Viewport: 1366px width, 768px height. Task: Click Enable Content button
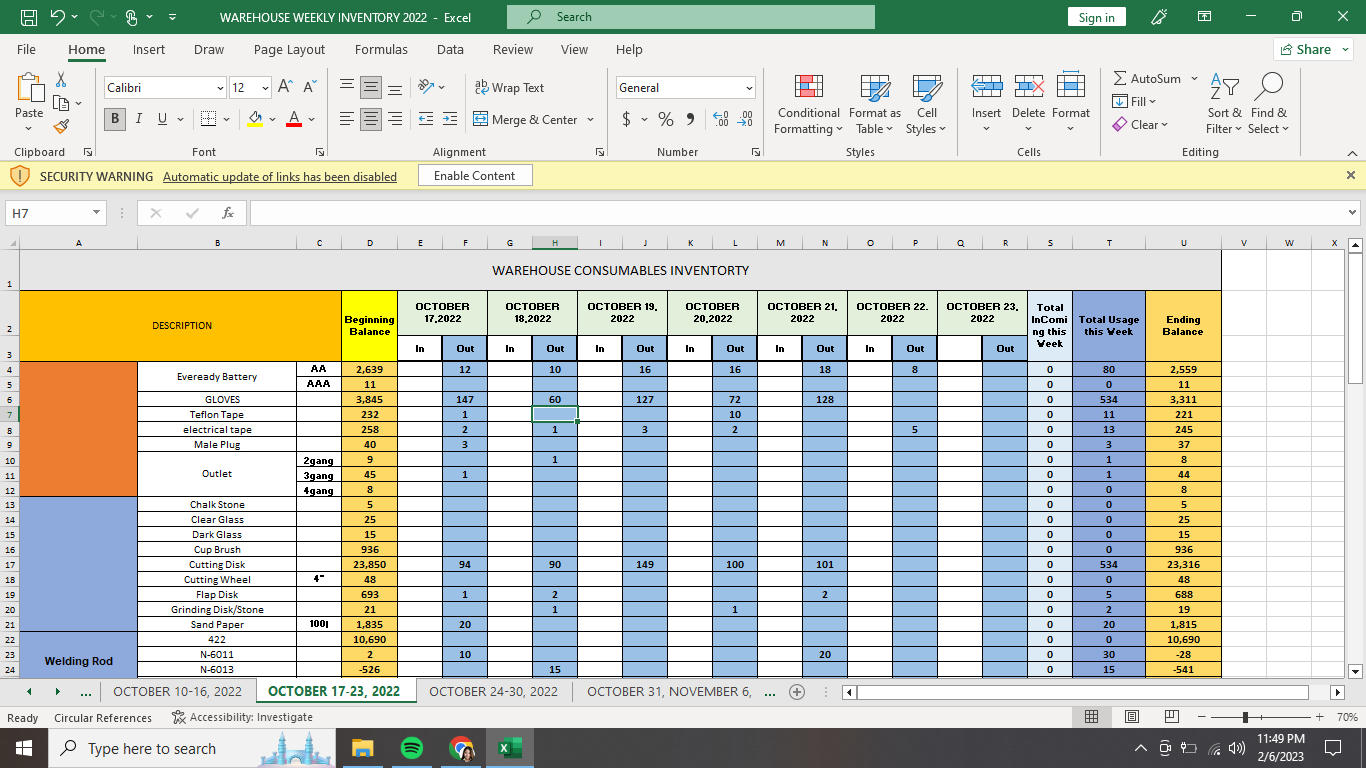point(475,176)
